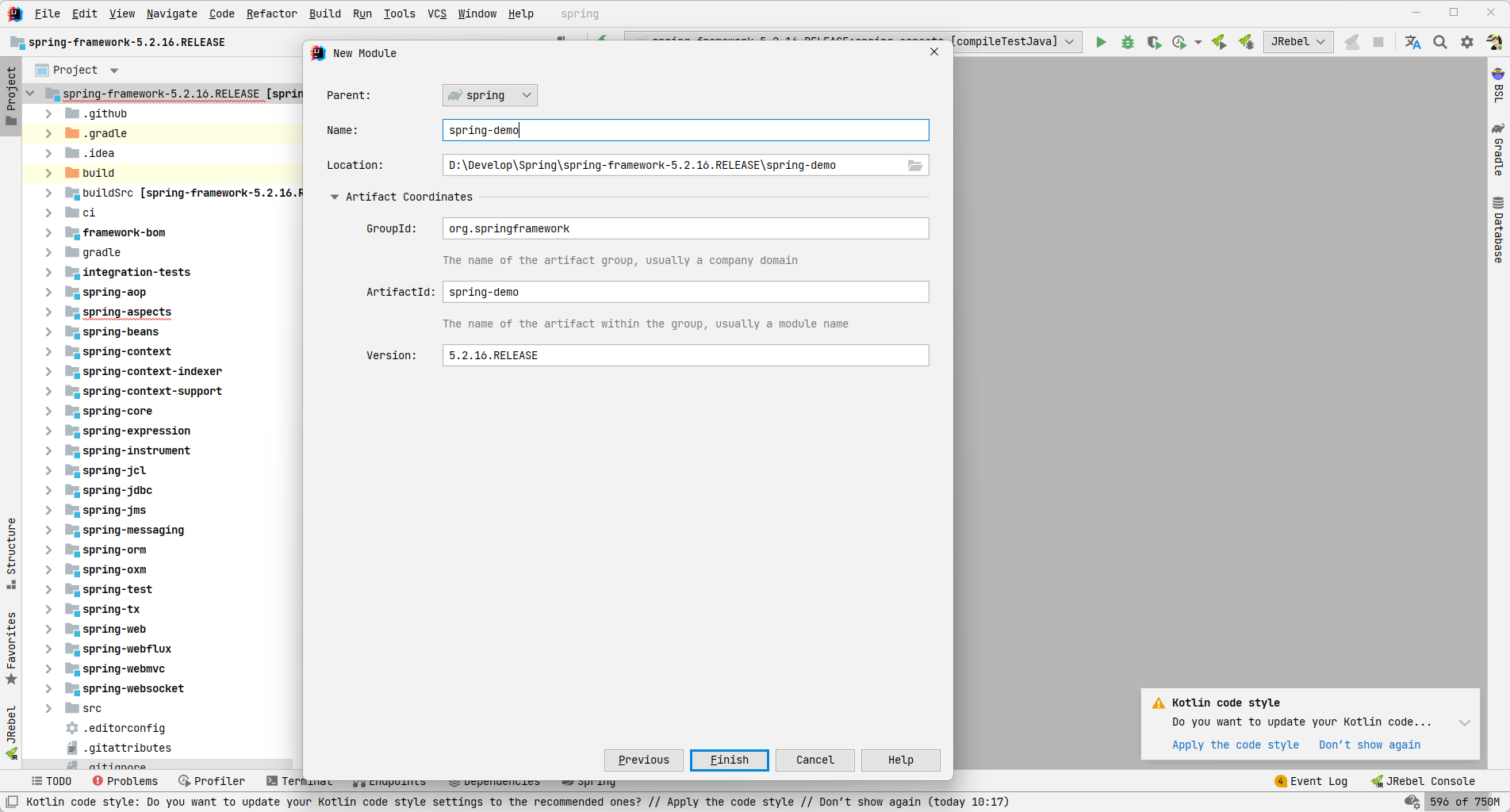Open the Event Log panel

[x=1311, y=781]
